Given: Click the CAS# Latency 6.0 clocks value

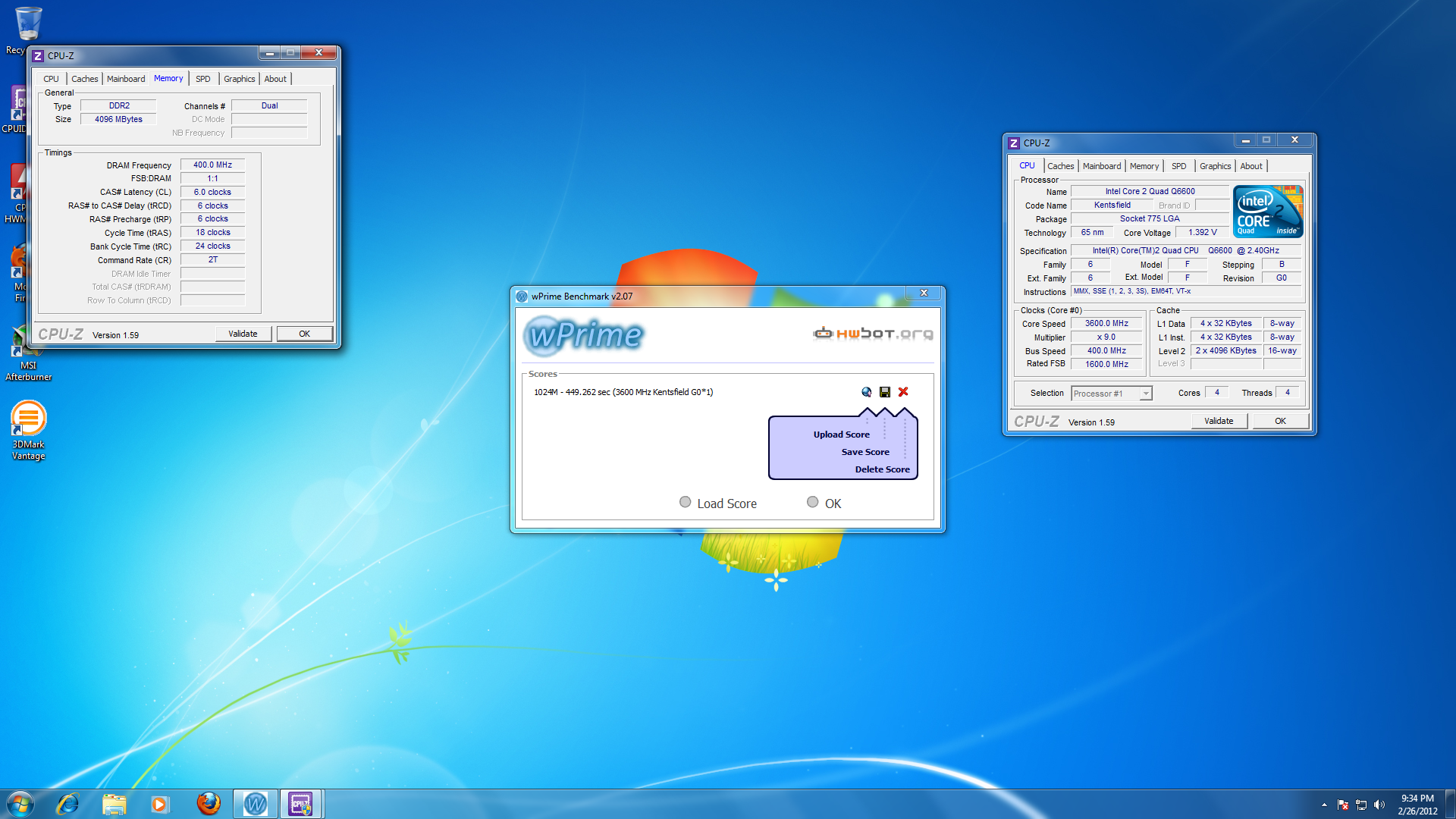Looking at the screenshot, I should (x=212, y=192).
